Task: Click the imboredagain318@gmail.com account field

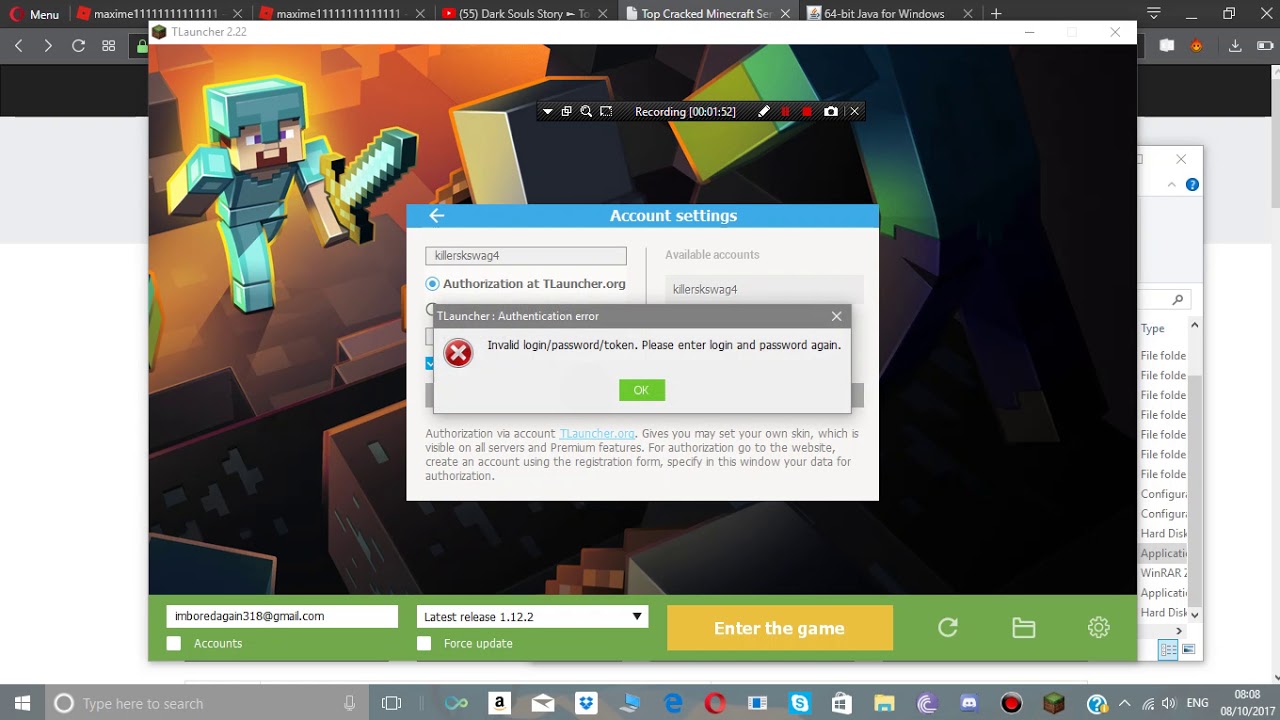Action: pos(282,616)
